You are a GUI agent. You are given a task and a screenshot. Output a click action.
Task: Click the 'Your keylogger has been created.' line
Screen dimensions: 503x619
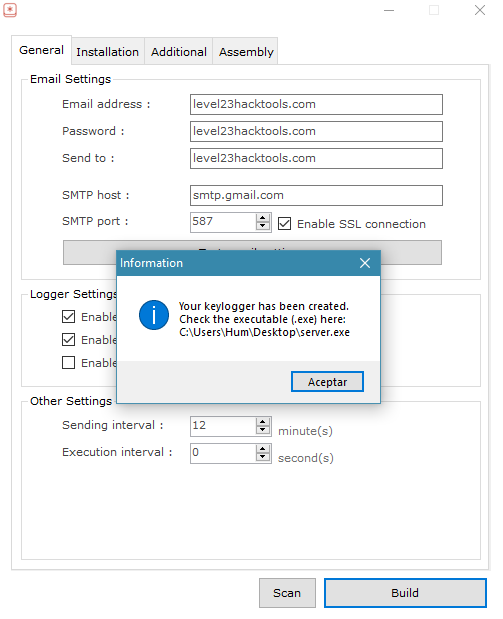point(263,306)
